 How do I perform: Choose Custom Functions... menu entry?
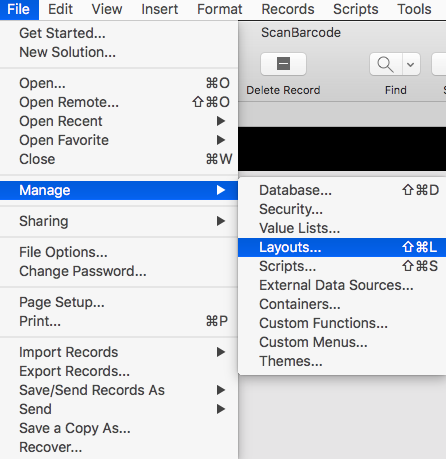click(342, 323)
